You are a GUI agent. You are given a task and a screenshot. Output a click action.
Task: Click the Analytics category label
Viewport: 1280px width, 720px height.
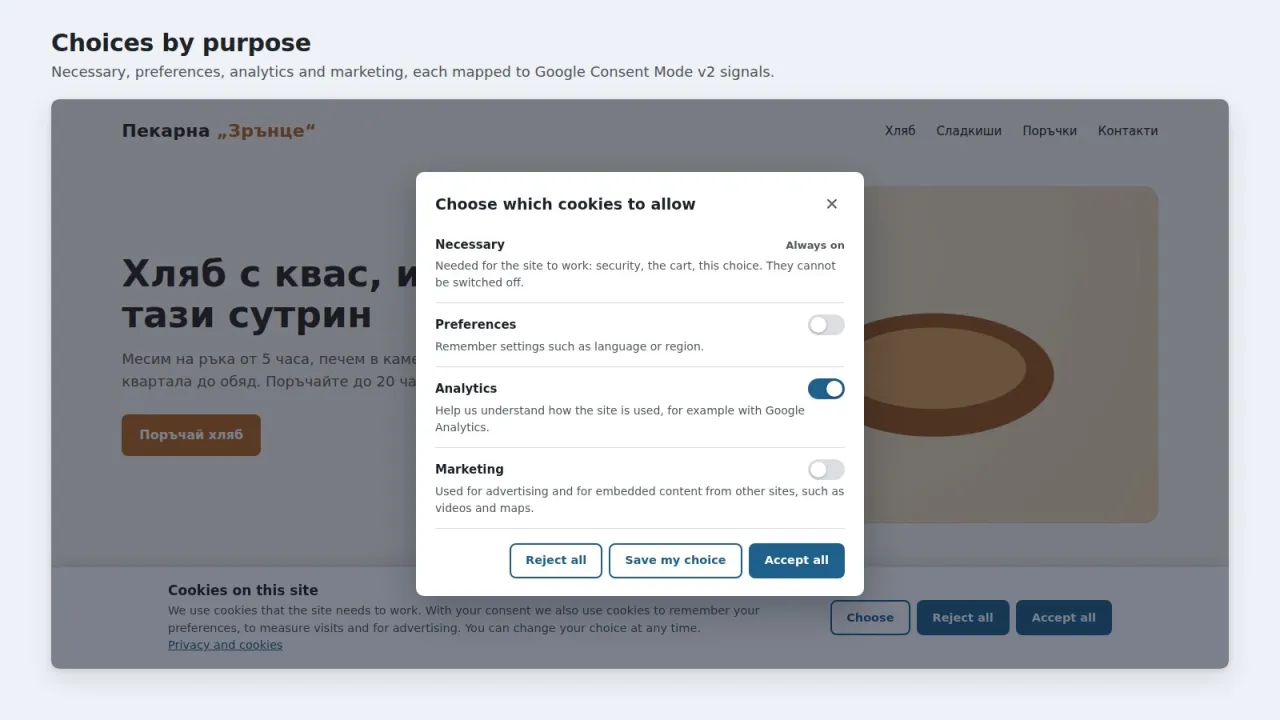tap(466, 389)
